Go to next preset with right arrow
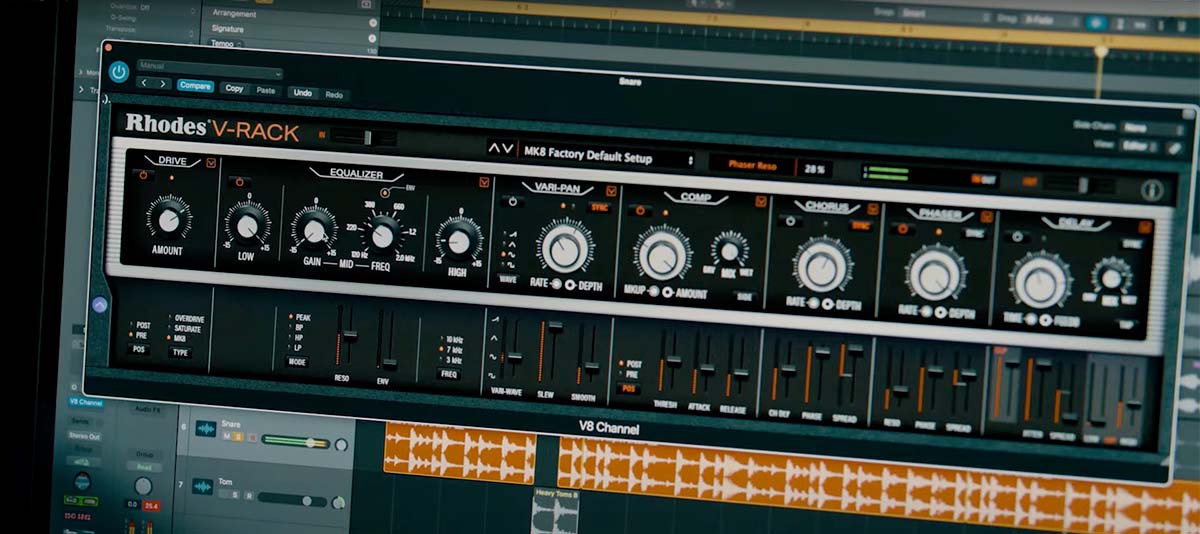The height and width of the screenshot is (534, 1200). click(x=162, y=85)
